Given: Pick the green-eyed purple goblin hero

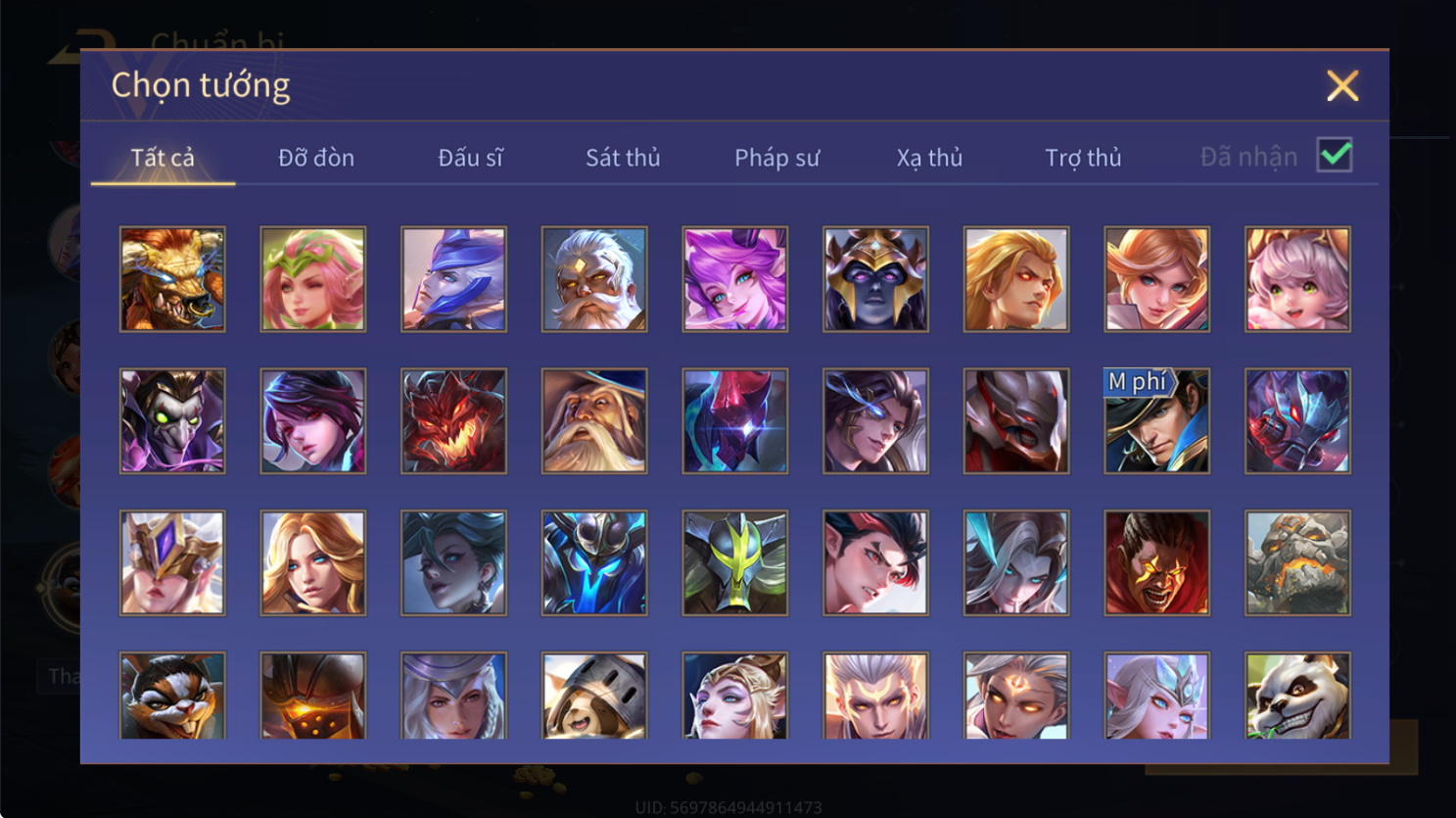Looking at the screenshot, I should coord(172,421).
